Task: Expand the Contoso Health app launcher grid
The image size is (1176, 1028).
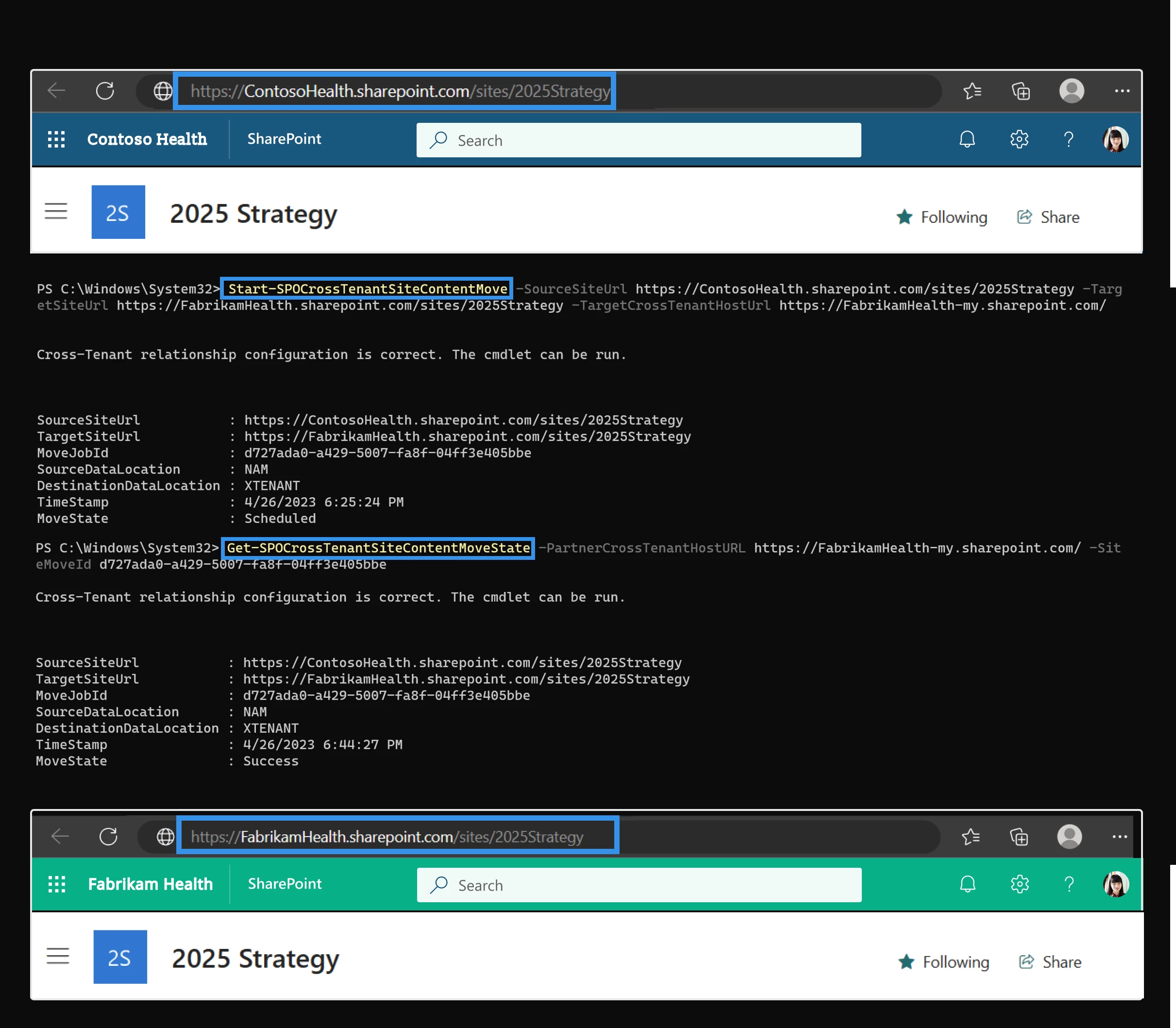Action: (x=56, y=138)
